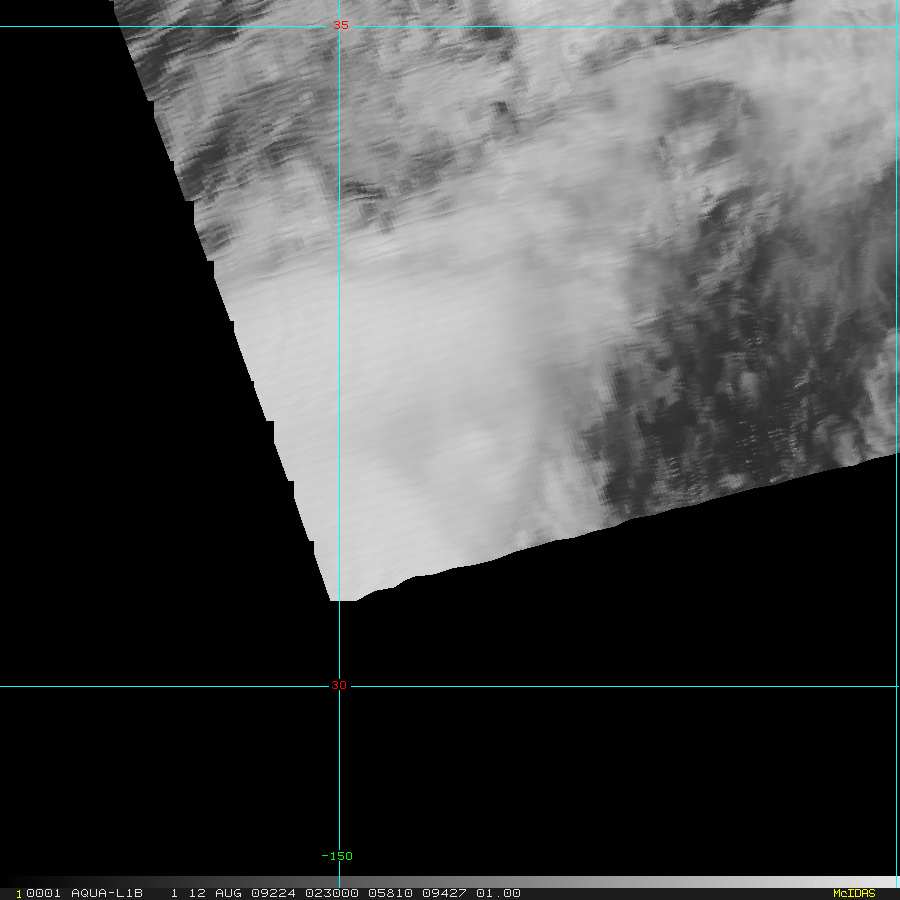The image size is (900, 900).
Task: Click the 35 latitude and -150 longitude intersection
Action: pos(339,26)
